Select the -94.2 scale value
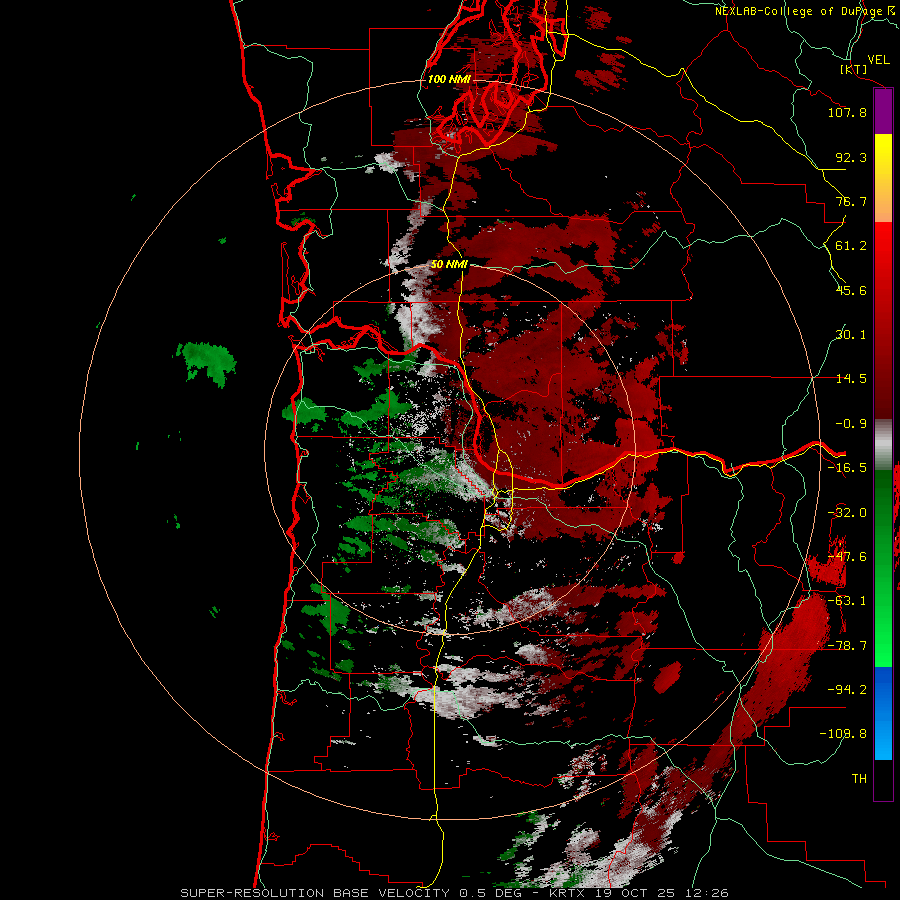This screenshot has height=900, width=900. (x=847, y=690)
